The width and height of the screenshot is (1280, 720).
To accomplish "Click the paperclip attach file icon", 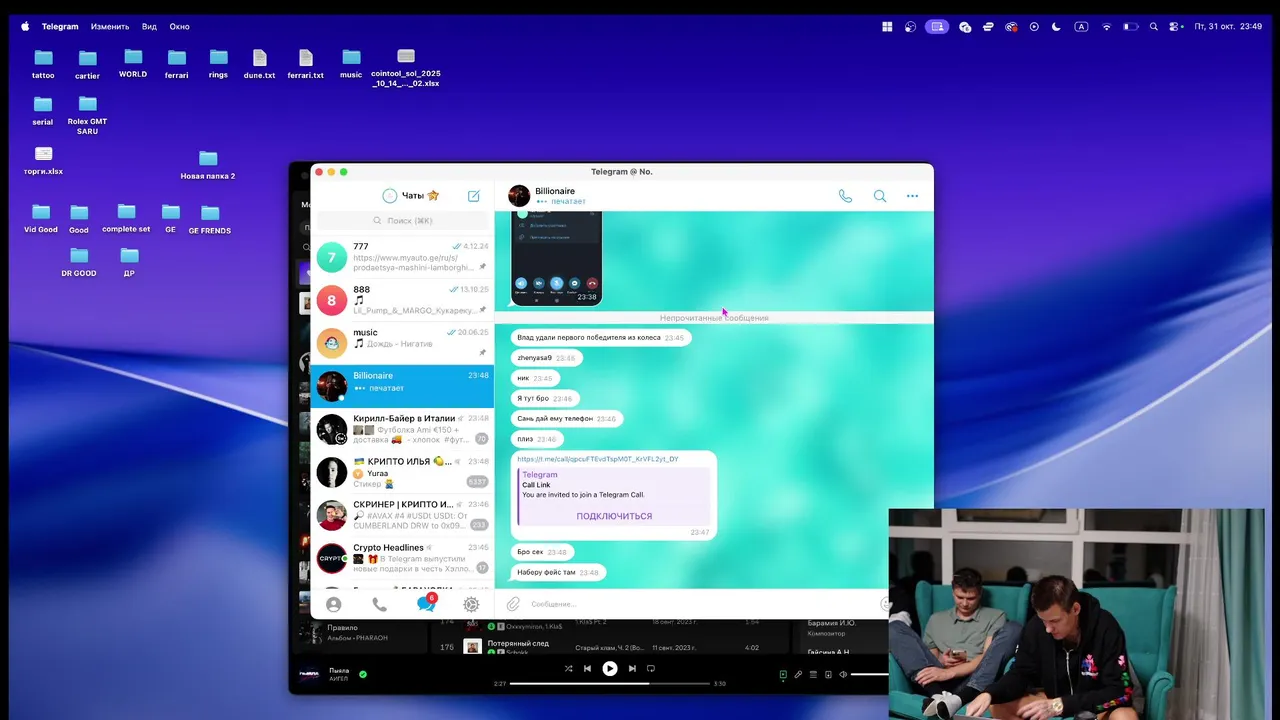I will 513,604.
